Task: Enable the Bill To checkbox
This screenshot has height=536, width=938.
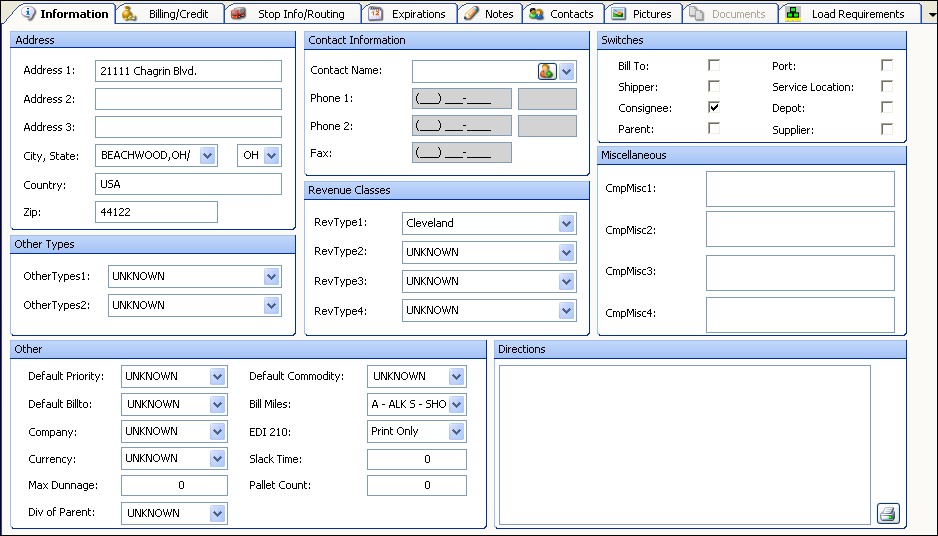Action: (714, 65)
